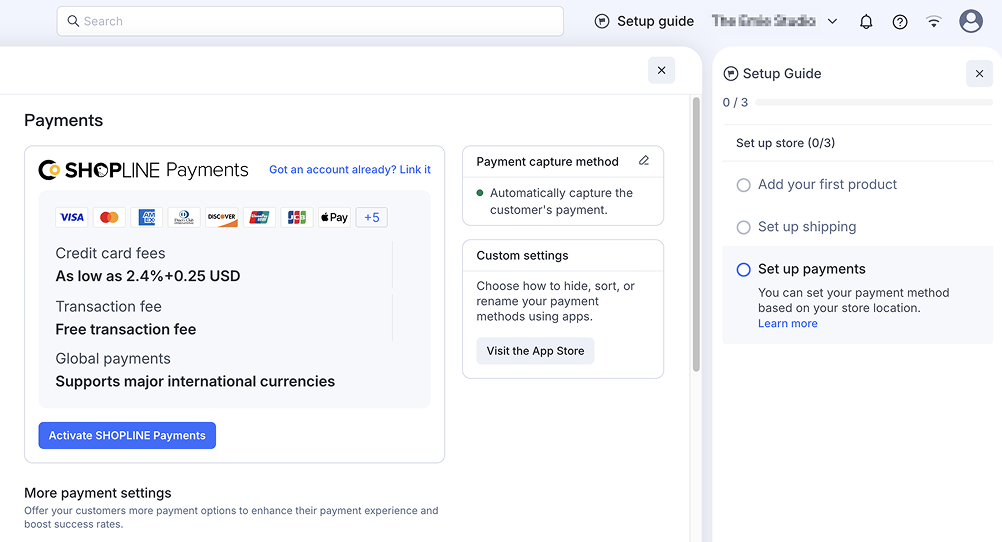Collapse the Set up store (0/3) section
Screen dimensions: 1002x542
coord(786,143)
